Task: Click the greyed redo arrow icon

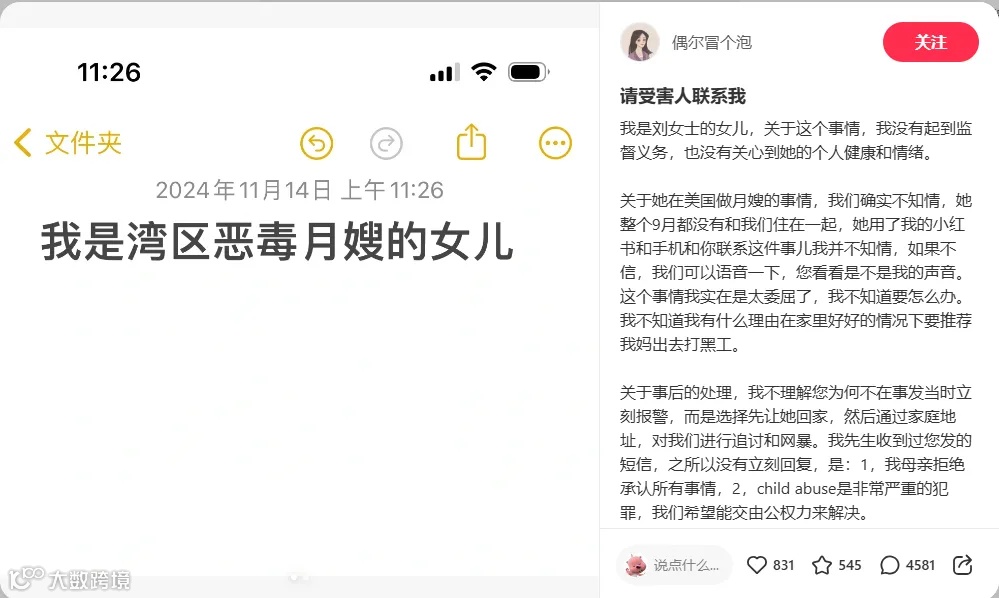Action: pyautogui.click(x=386, y=143)
